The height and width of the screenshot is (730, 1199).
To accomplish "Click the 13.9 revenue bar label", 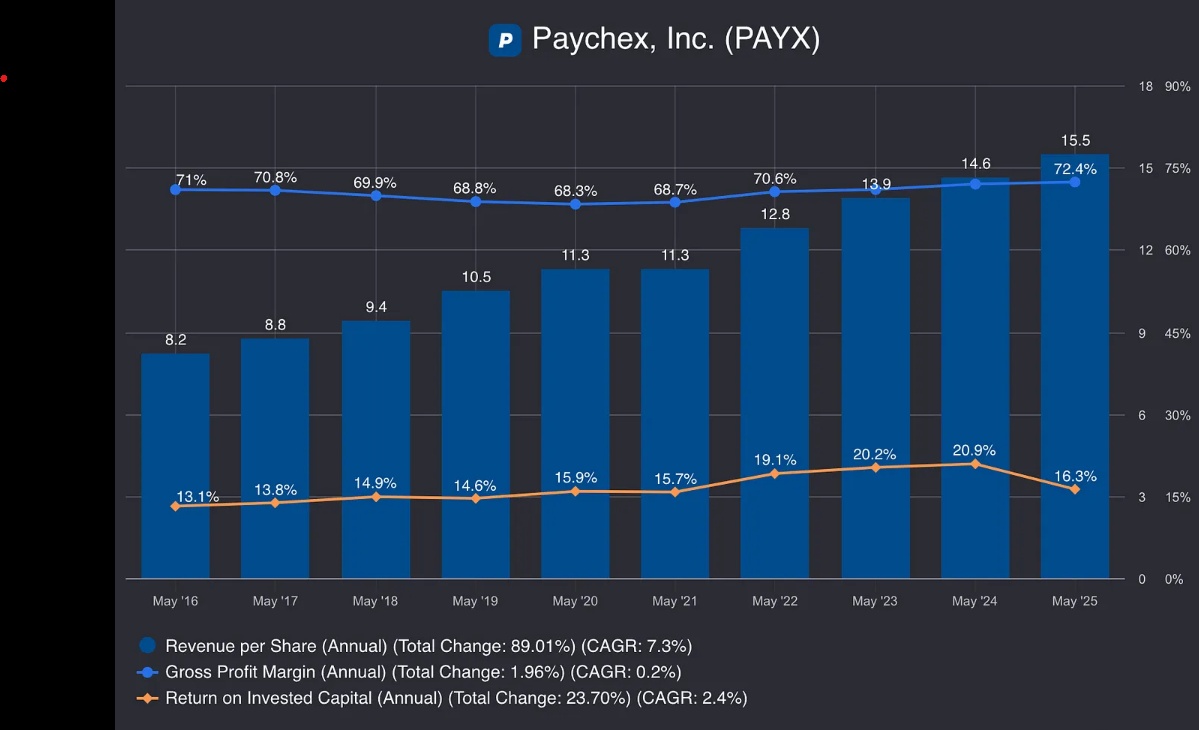I will pyautogui.click(x=876, y=184).
